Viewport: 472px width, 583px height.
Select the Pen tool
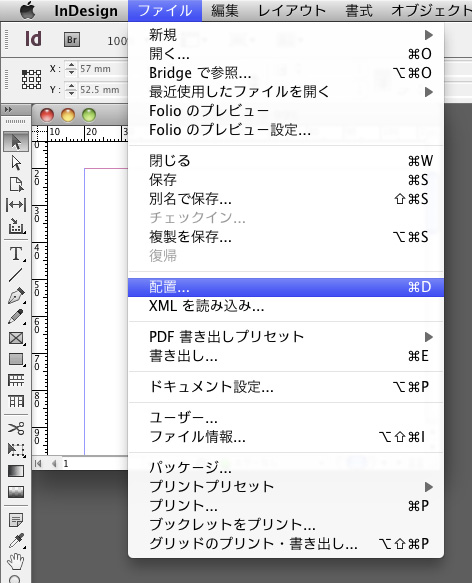[x=16, y=296]
